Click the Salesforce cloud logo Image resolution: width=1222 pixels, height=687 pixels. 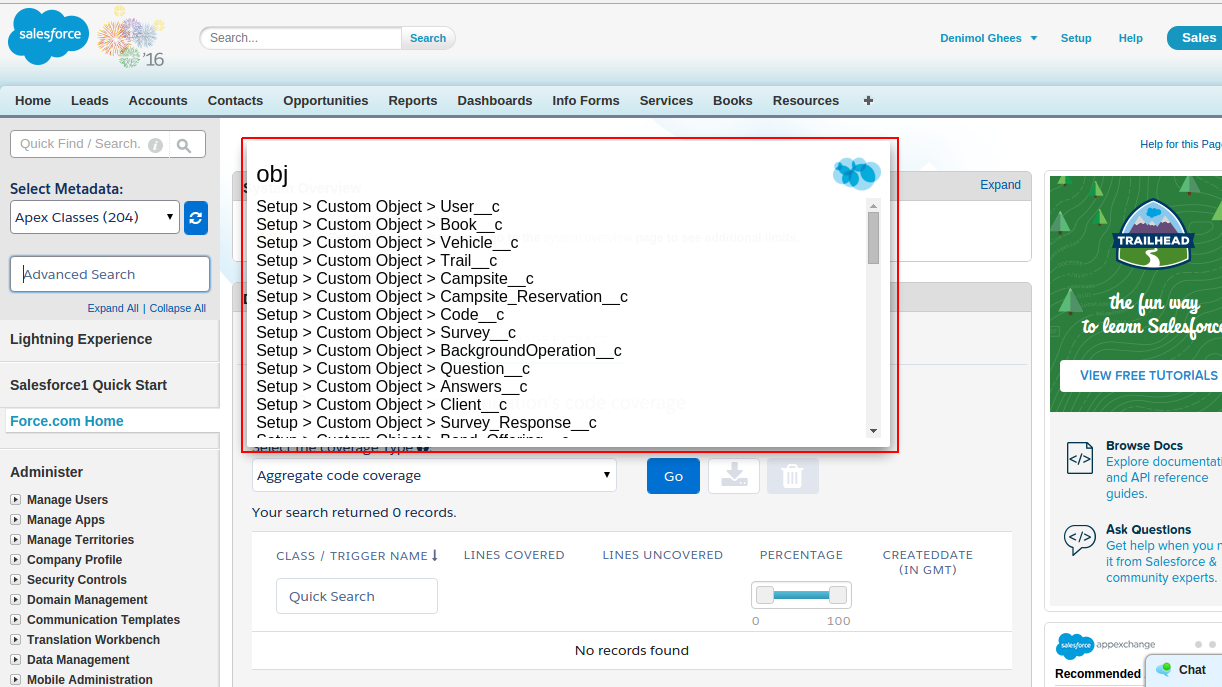point(49,37)
